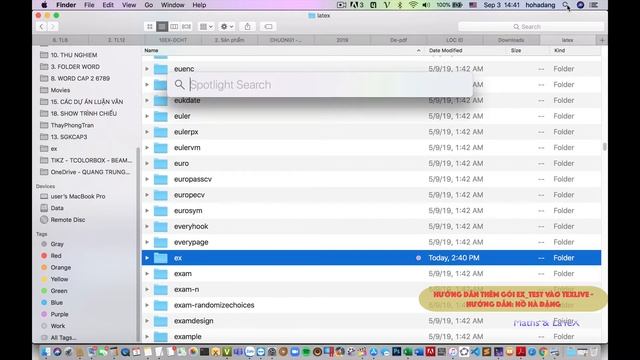This screenshot has height=360, width=640.
Task: Expand the exam folder
Action: pyautogui.click(x=147, y=274)
